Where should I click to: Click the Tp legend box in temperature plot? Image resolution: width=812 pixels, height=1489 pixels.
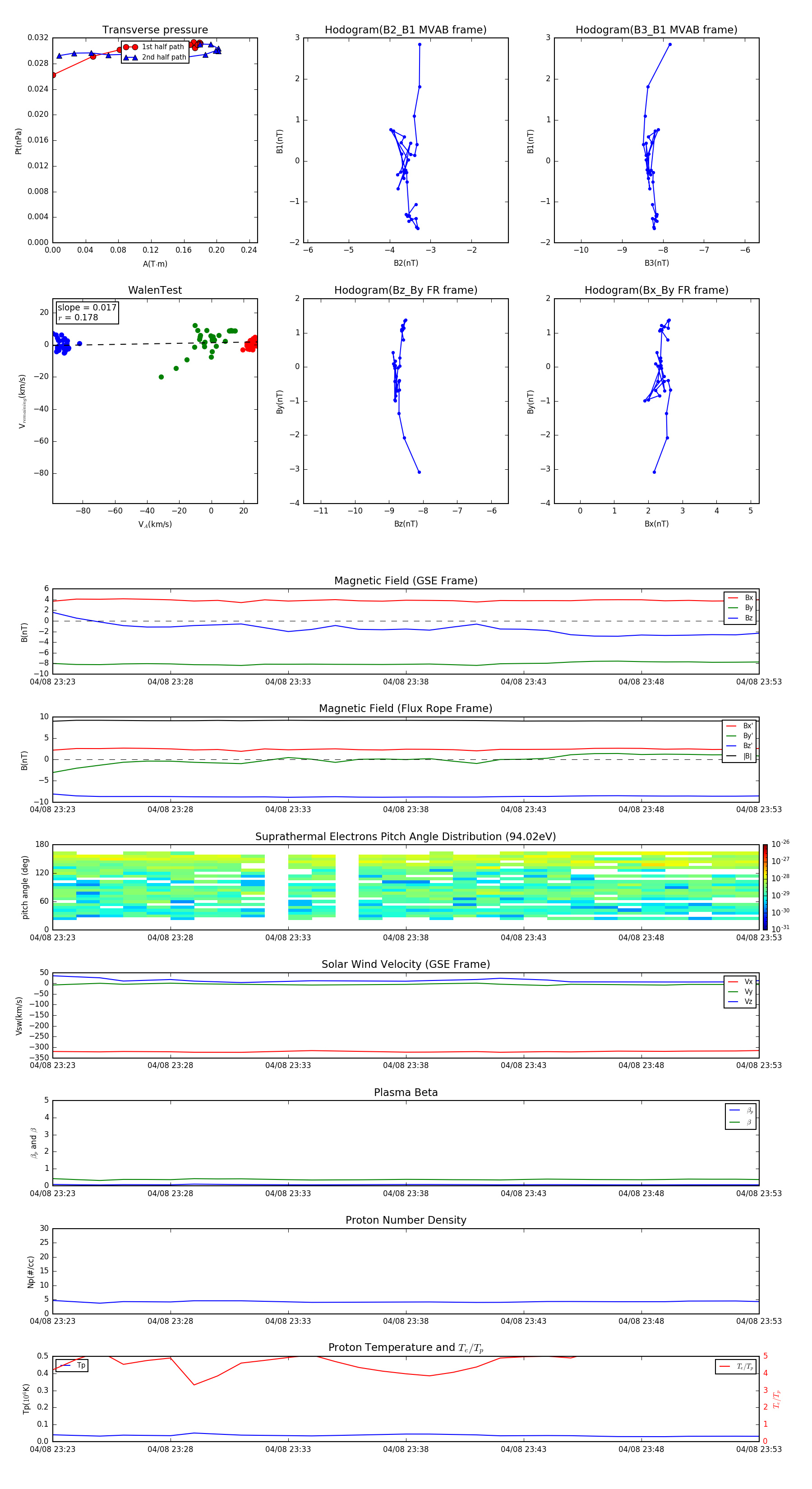[x=72, y=1365]
